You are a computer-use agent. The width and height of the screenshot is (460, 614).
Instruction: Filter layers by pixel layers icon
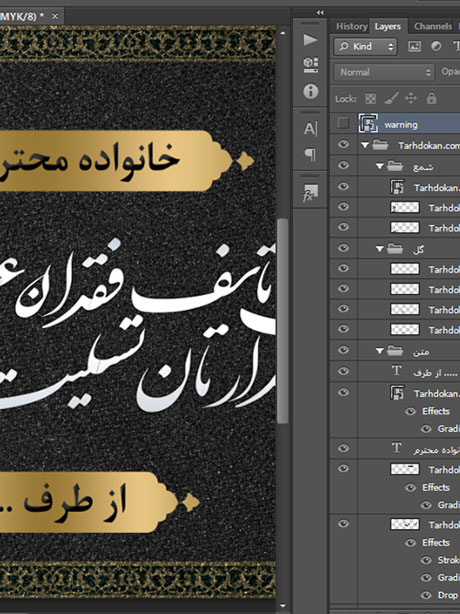tap(414, 46)
